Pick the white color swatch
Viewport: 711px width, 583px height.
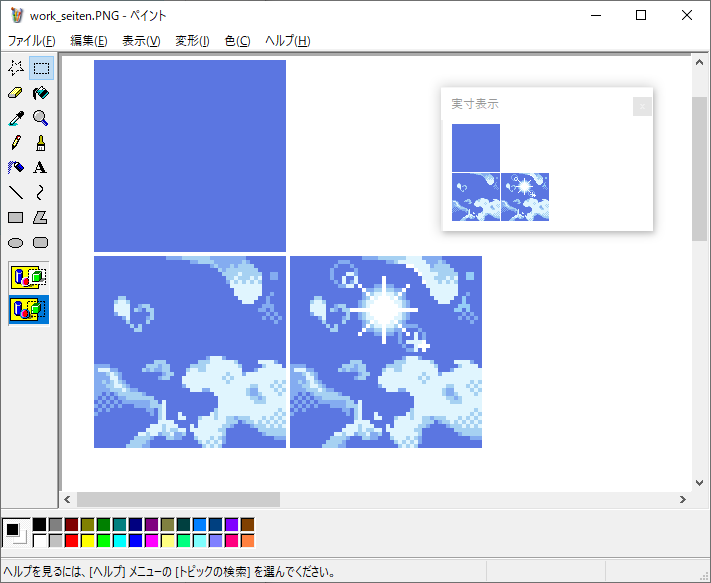(39, 540)
